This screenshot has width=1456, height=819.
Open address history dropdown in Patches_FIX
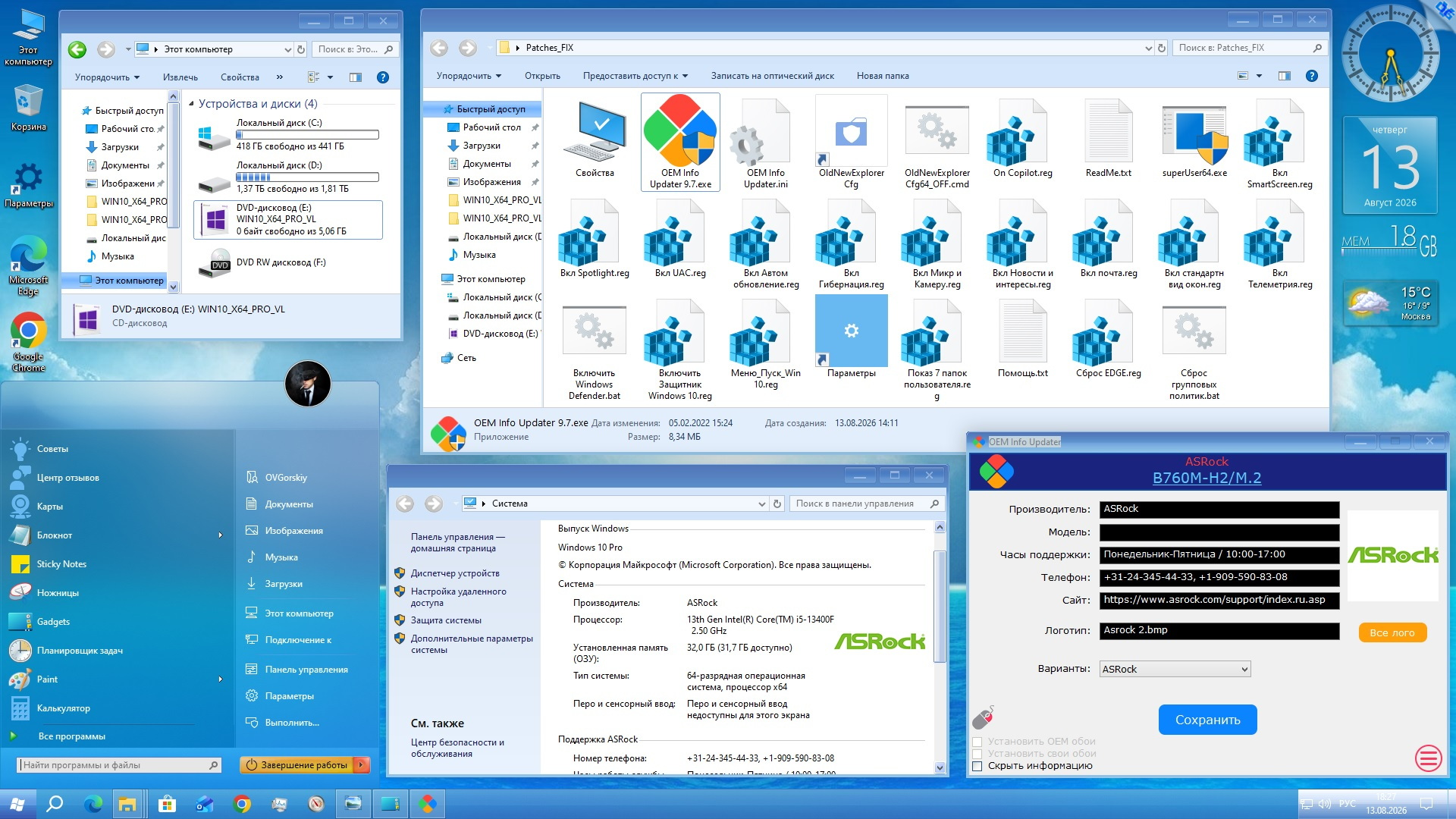tap(1148, 48)
